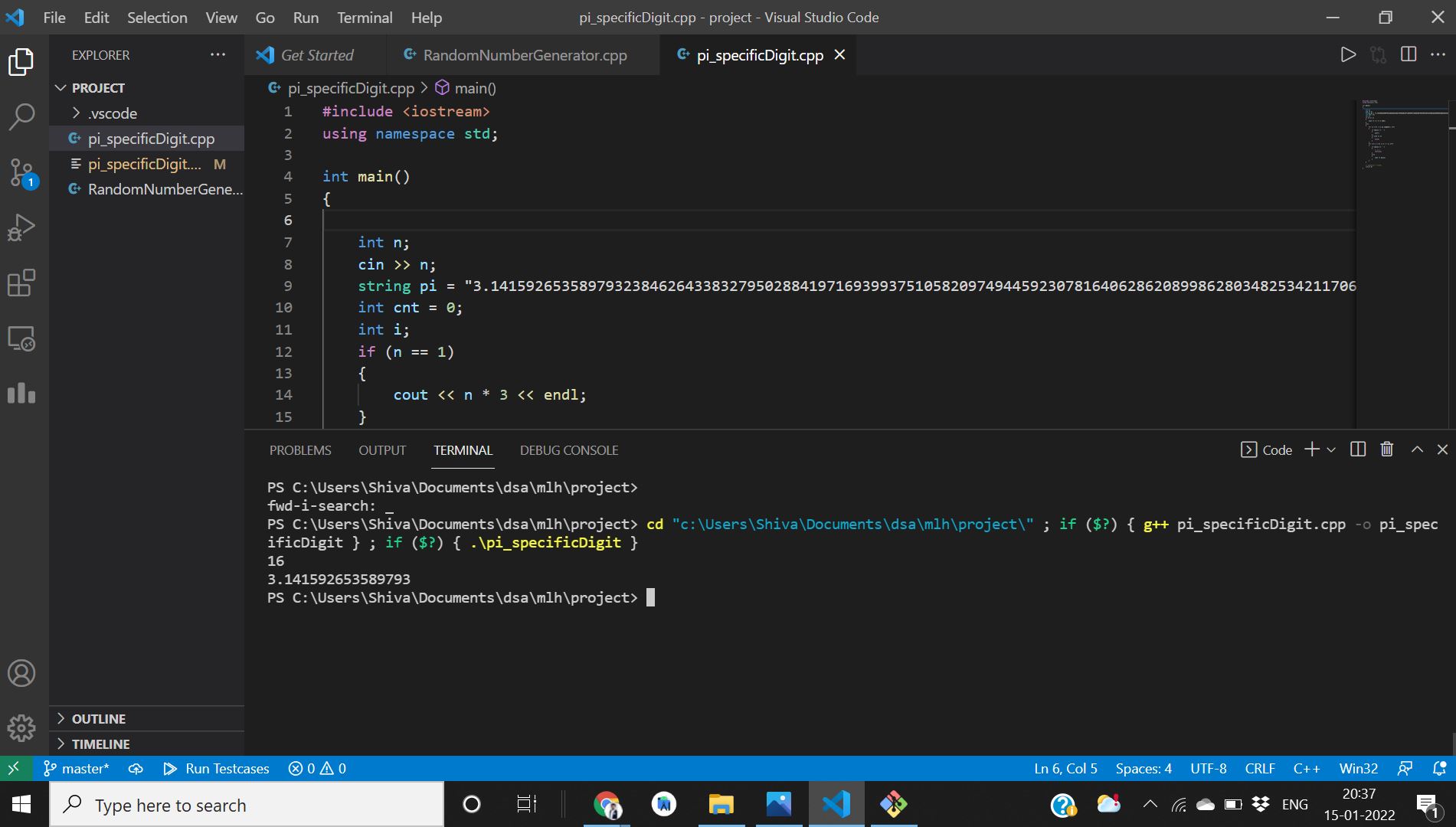This screenshot has width=1456, height=827.
Task: Expand the OUTLINE section
Action: [x=98, y=718]
